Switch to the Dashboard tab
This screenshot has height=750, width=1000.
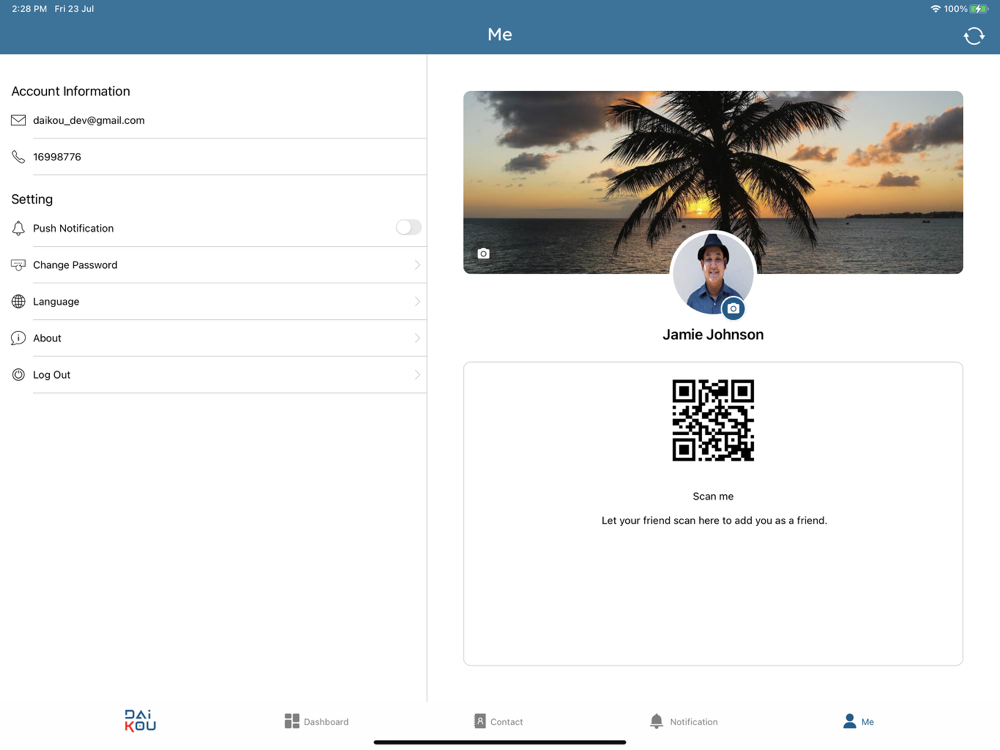coord(317,721)
